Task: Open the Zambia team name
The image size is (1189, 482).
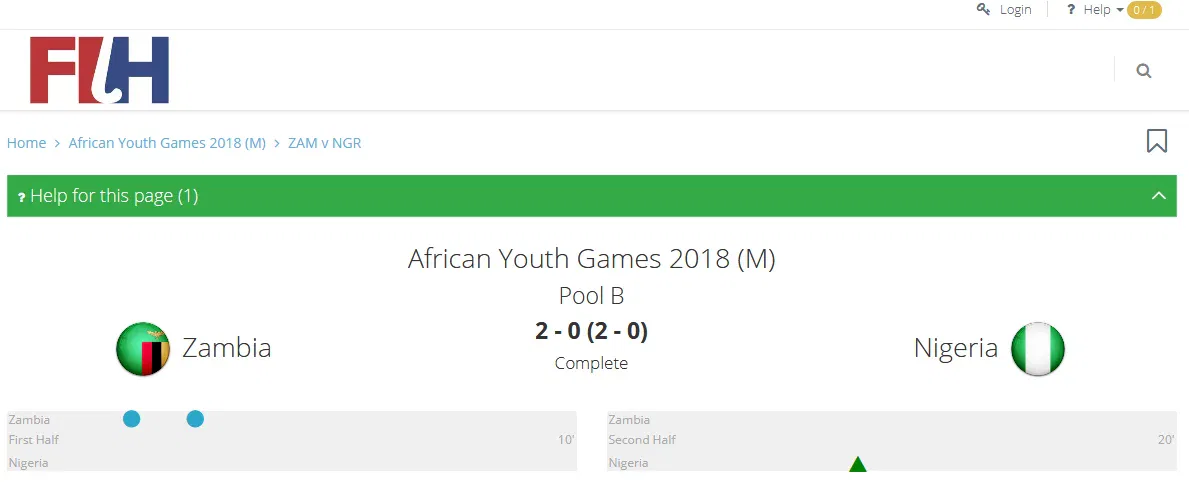Action: (x=227, y=348)
